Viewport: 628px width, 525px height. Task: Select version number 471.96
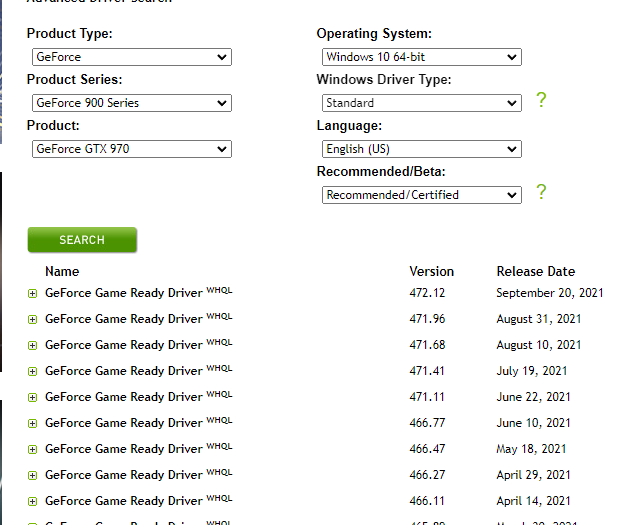tap(427, 319)
